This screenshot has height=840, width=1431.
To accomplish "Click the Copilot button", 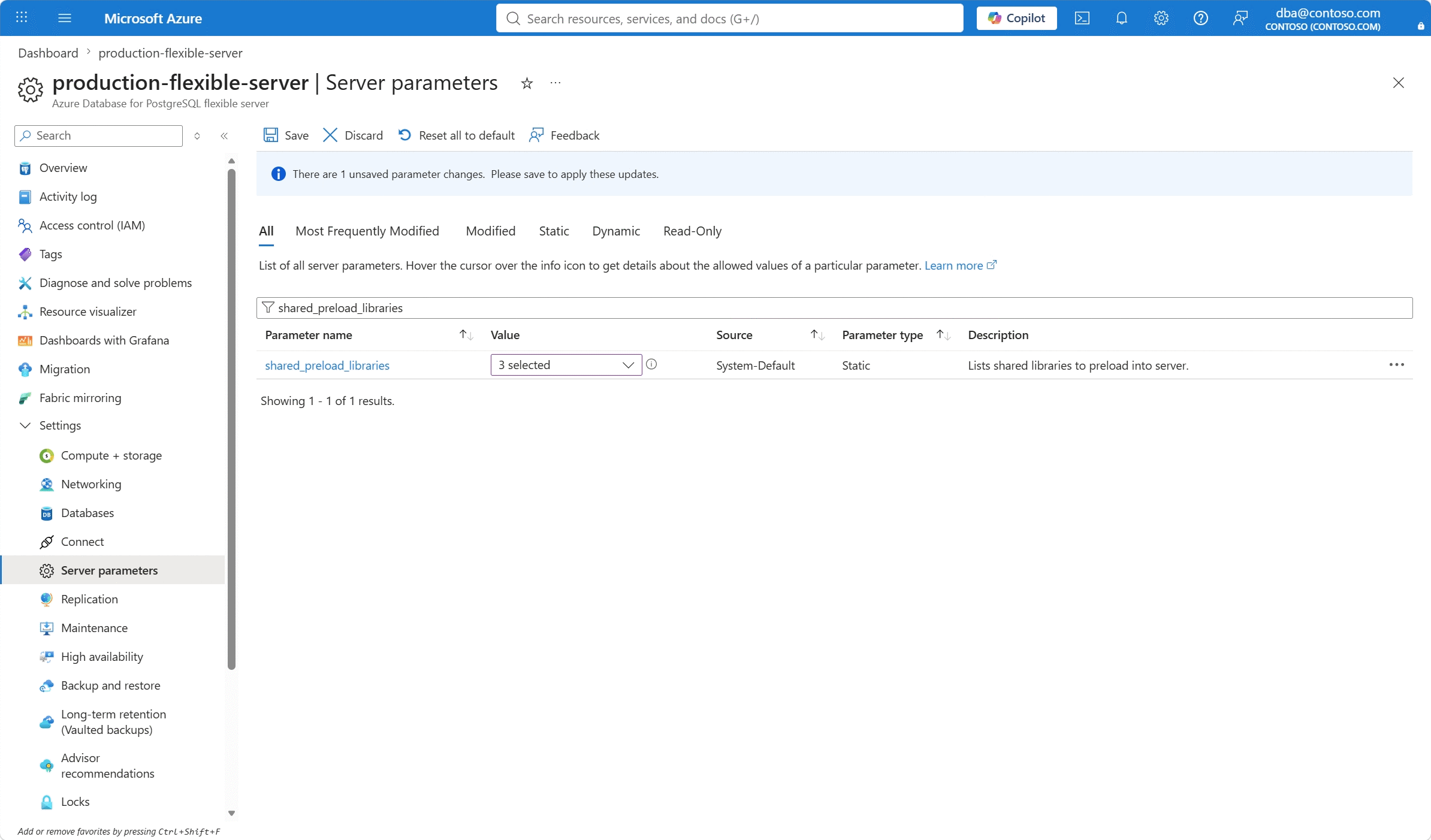I will click(1016, 18).
